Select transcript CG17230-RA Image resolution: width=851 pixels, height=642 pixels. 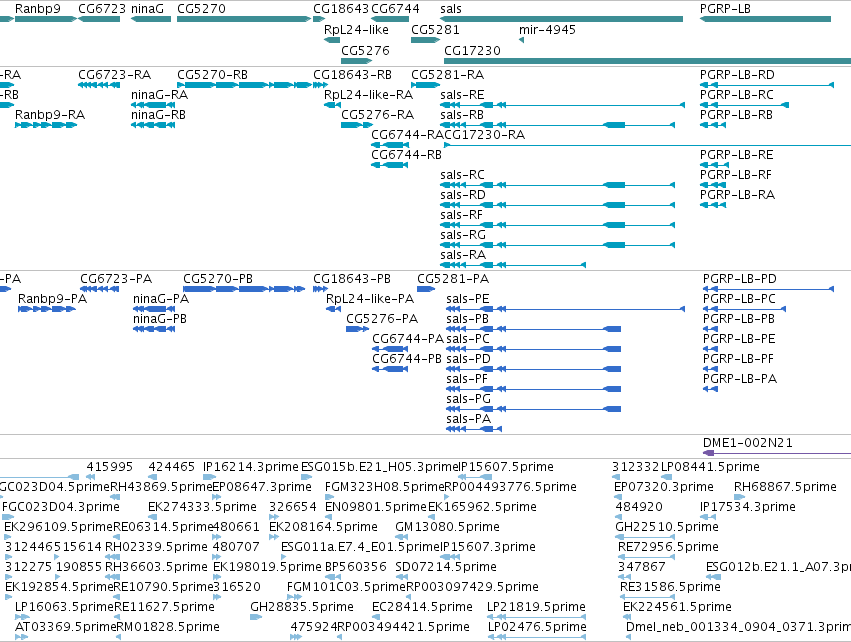647,145
